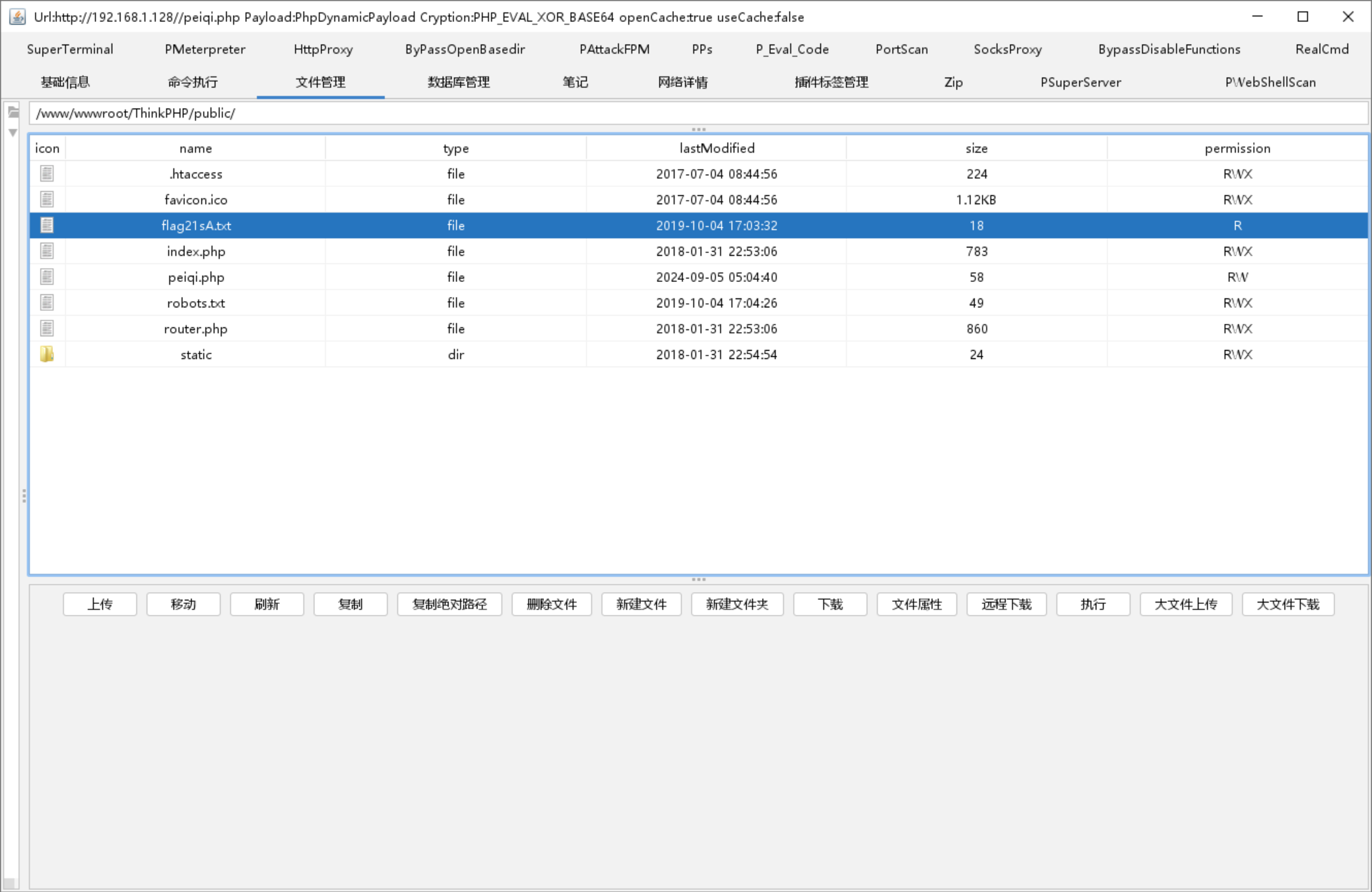Select the robots.txt file name
Image resolution: width=1372 pixels, height=892 pixels.
click(x=196, y=303)
